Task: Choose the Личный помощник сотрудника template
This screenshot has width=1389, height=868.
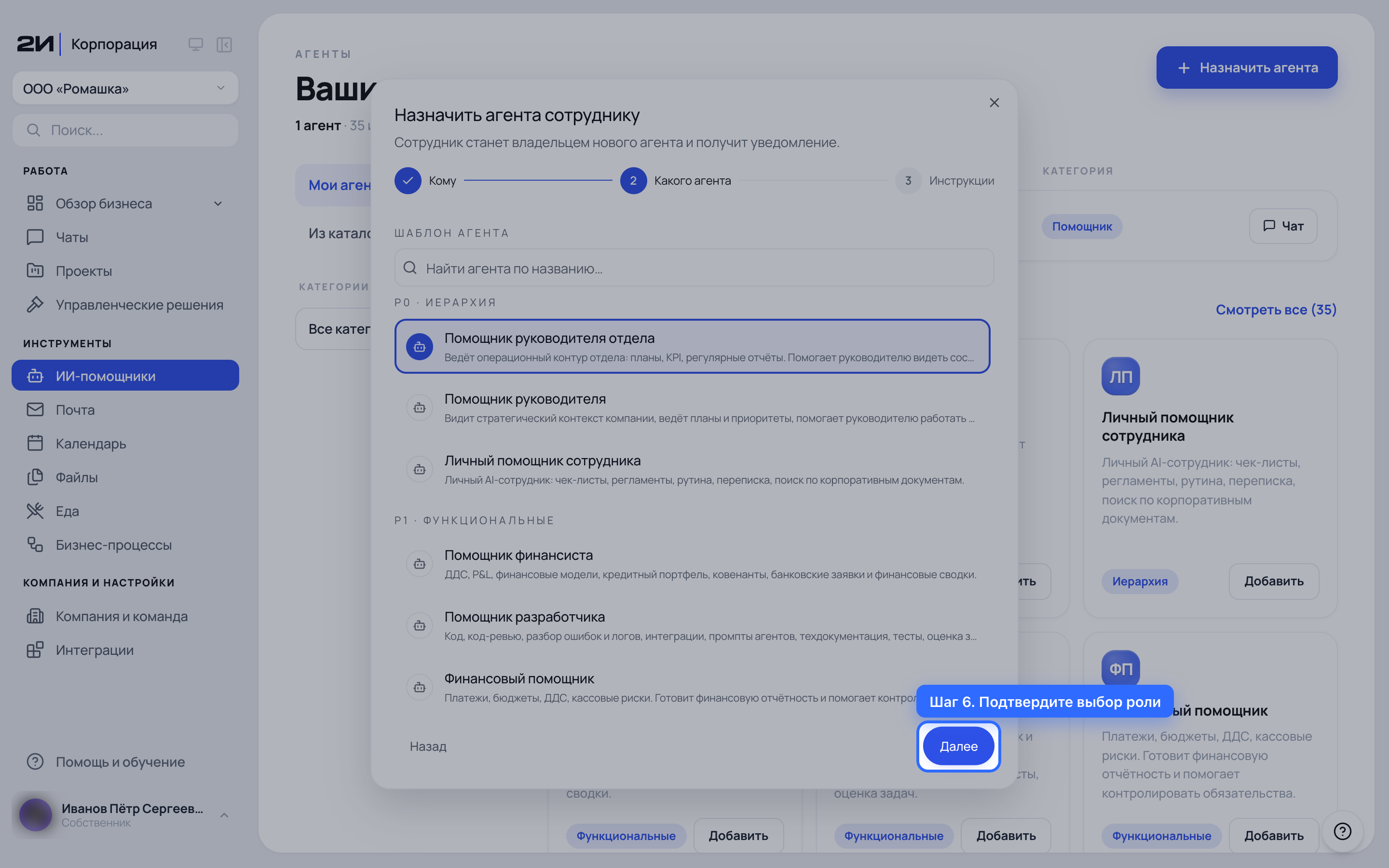Action: [692, 469]
